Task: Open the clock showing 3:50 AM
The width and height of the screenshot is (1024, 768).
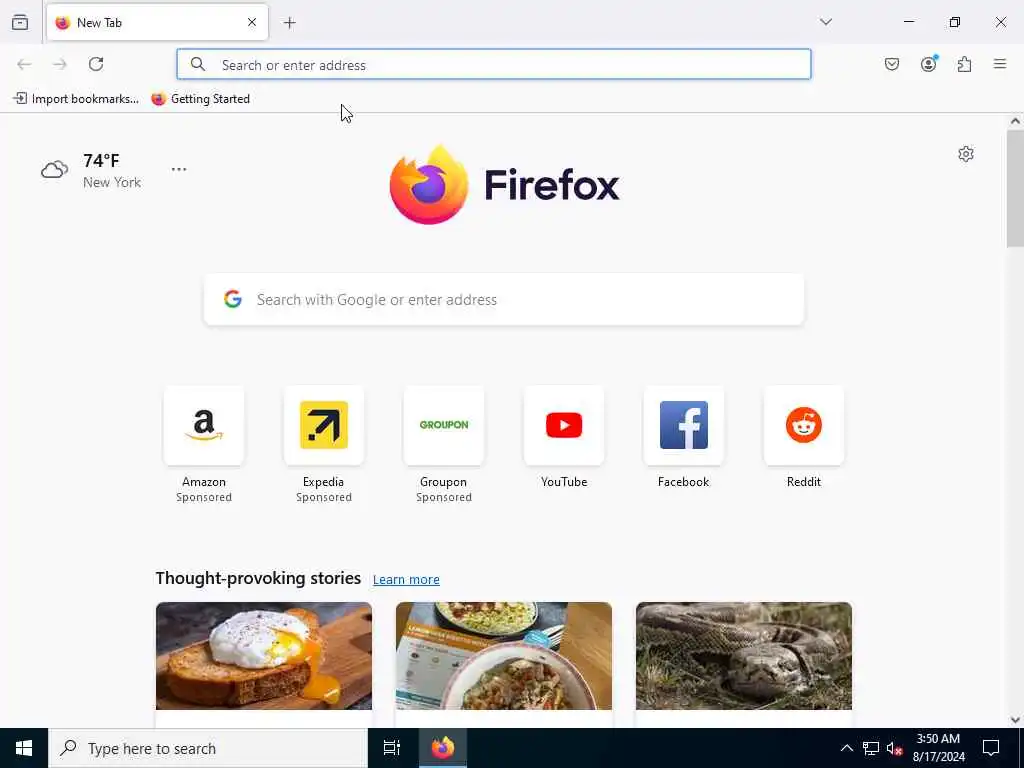Action: 938,748
